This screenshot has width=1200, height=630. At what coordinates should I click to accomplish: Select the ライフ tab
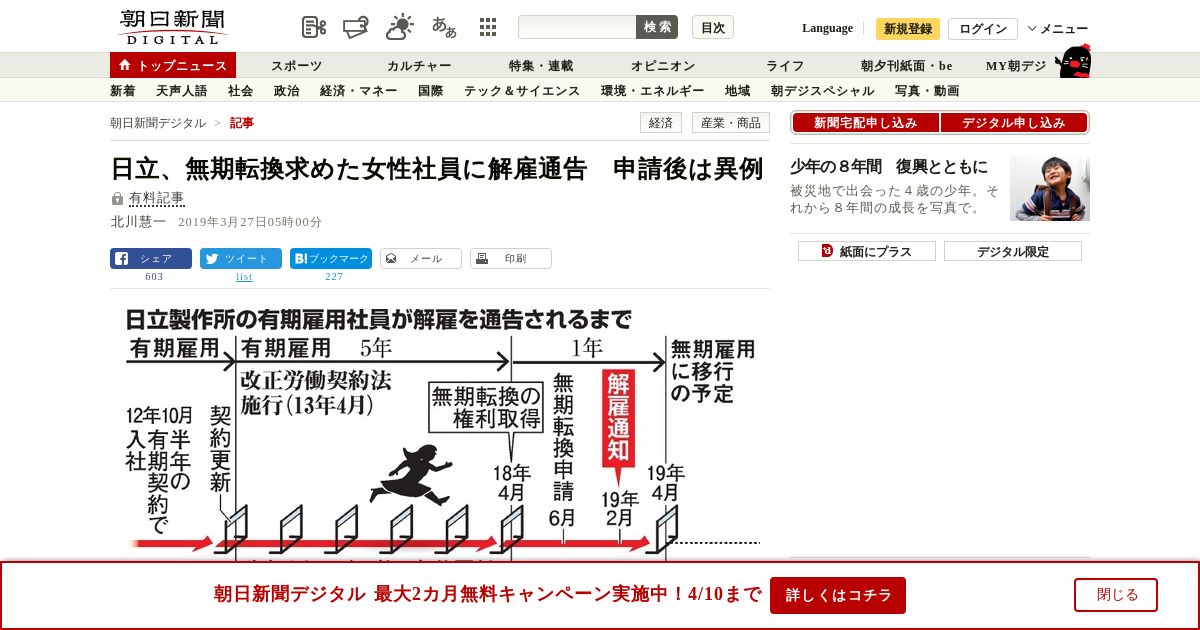pyautogui.click(x=785, y=66)
